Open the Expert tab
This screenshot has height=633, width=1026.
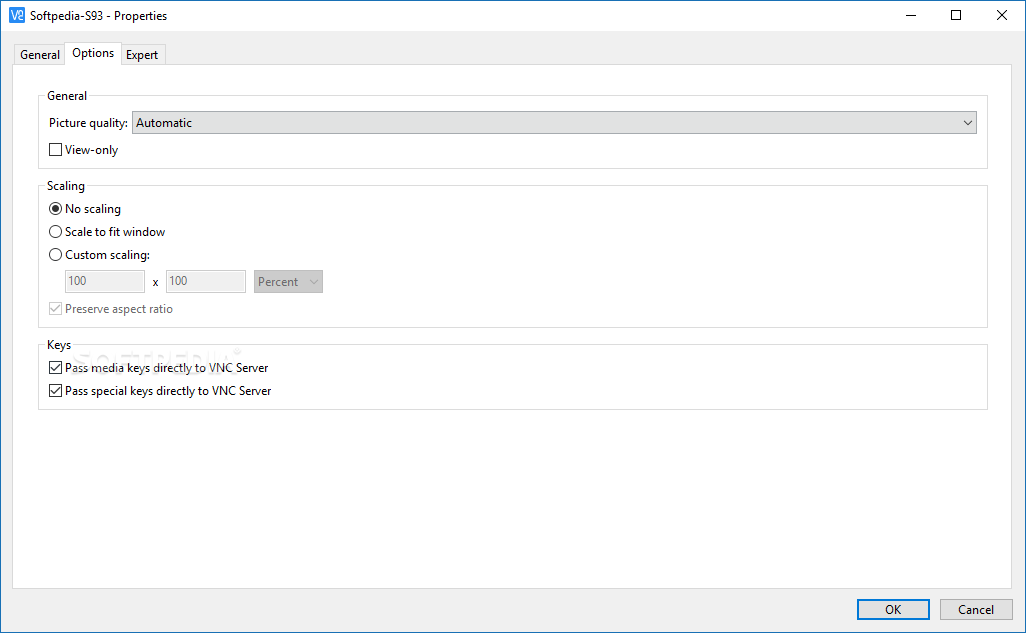[x=142, y=55]
